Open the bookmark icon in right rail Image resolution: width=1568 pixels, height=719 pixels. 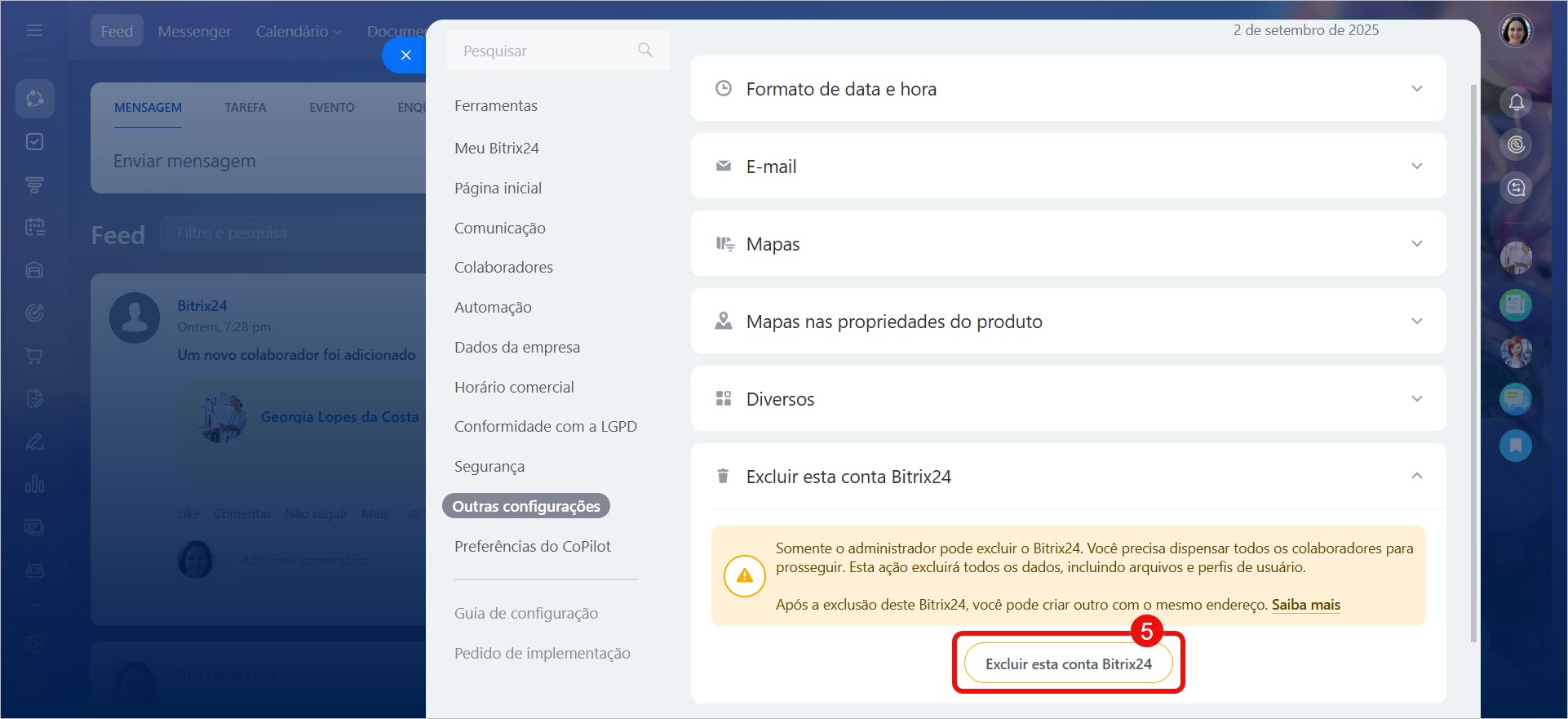click(1516, 445)
